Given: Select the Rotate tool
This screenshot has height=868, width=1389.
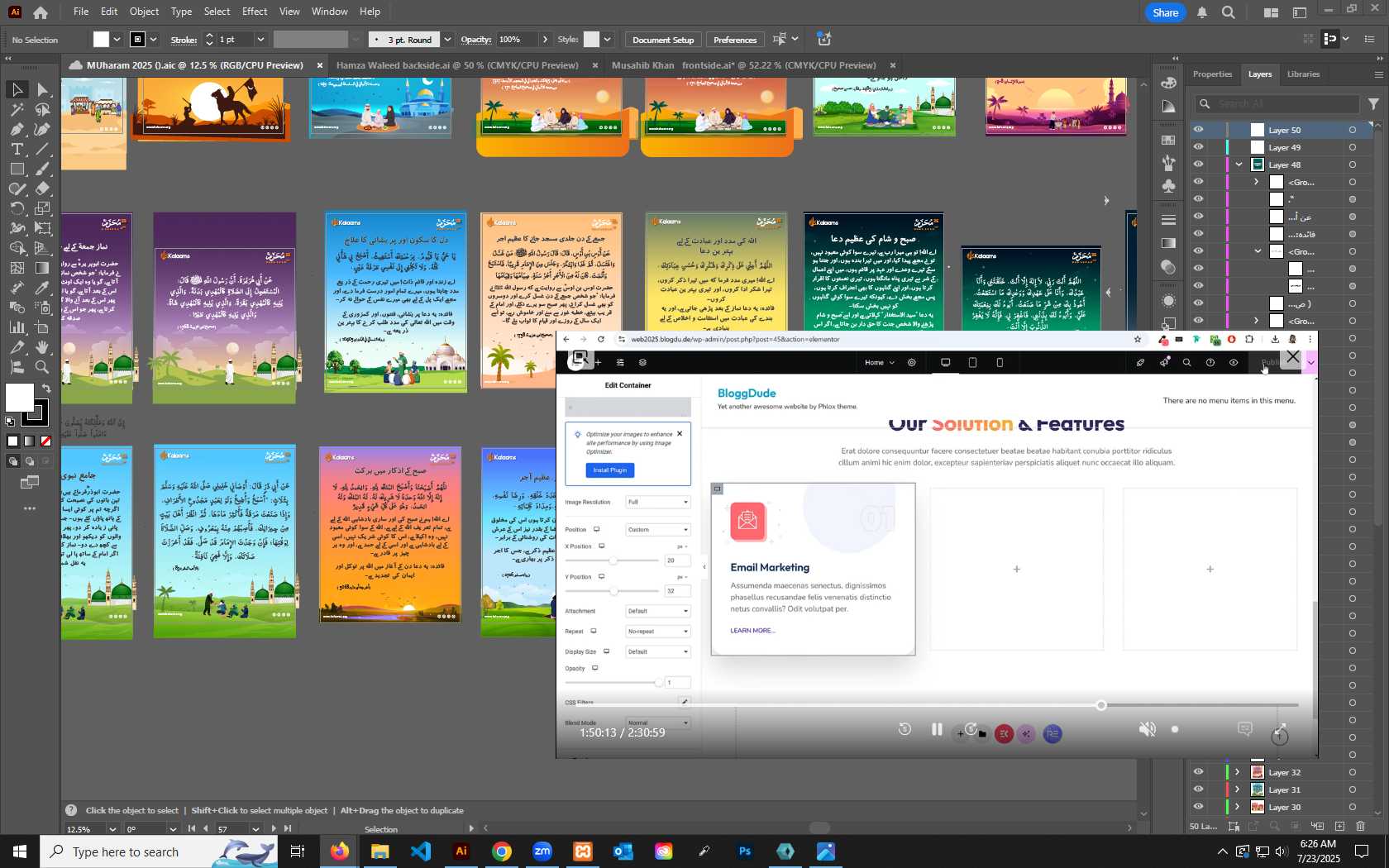Looking at the screenshot, I should point(17,208).
